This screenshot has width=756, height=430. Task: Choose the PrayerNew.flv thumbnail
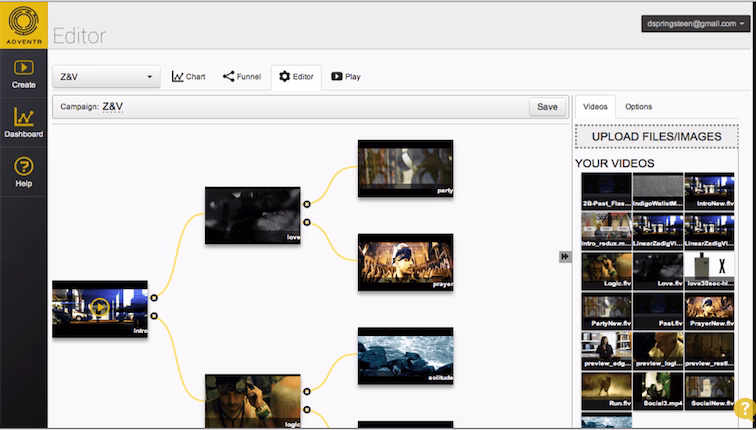(x=709, y=311)
